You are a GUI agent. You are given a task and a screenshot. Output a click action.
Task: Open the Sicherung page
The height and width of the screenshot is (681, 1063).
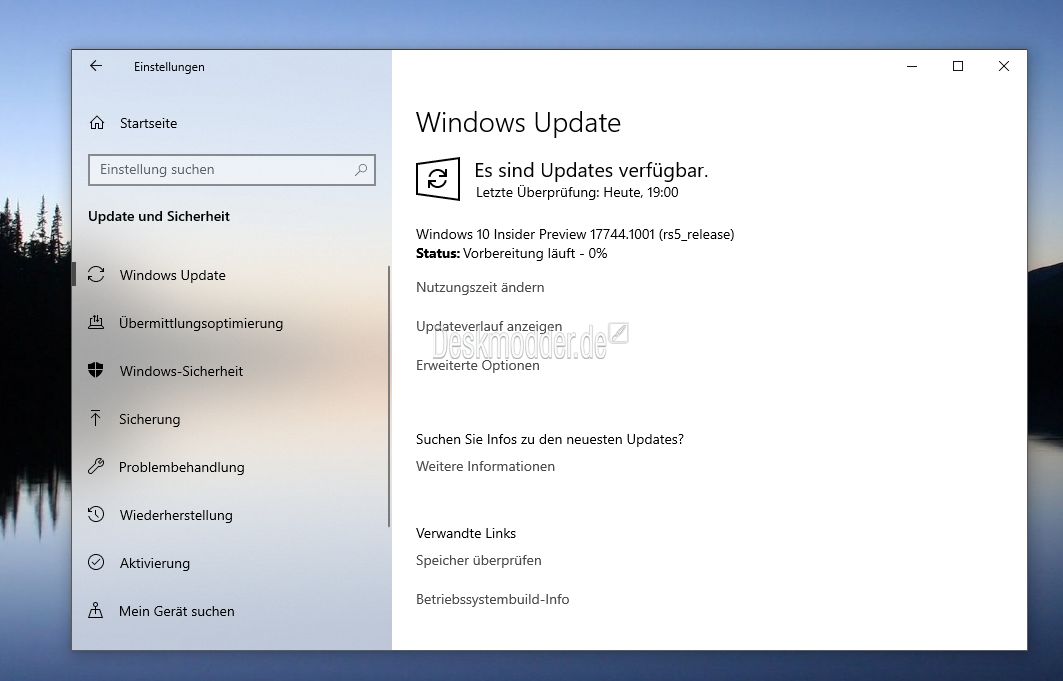(150, 419)
